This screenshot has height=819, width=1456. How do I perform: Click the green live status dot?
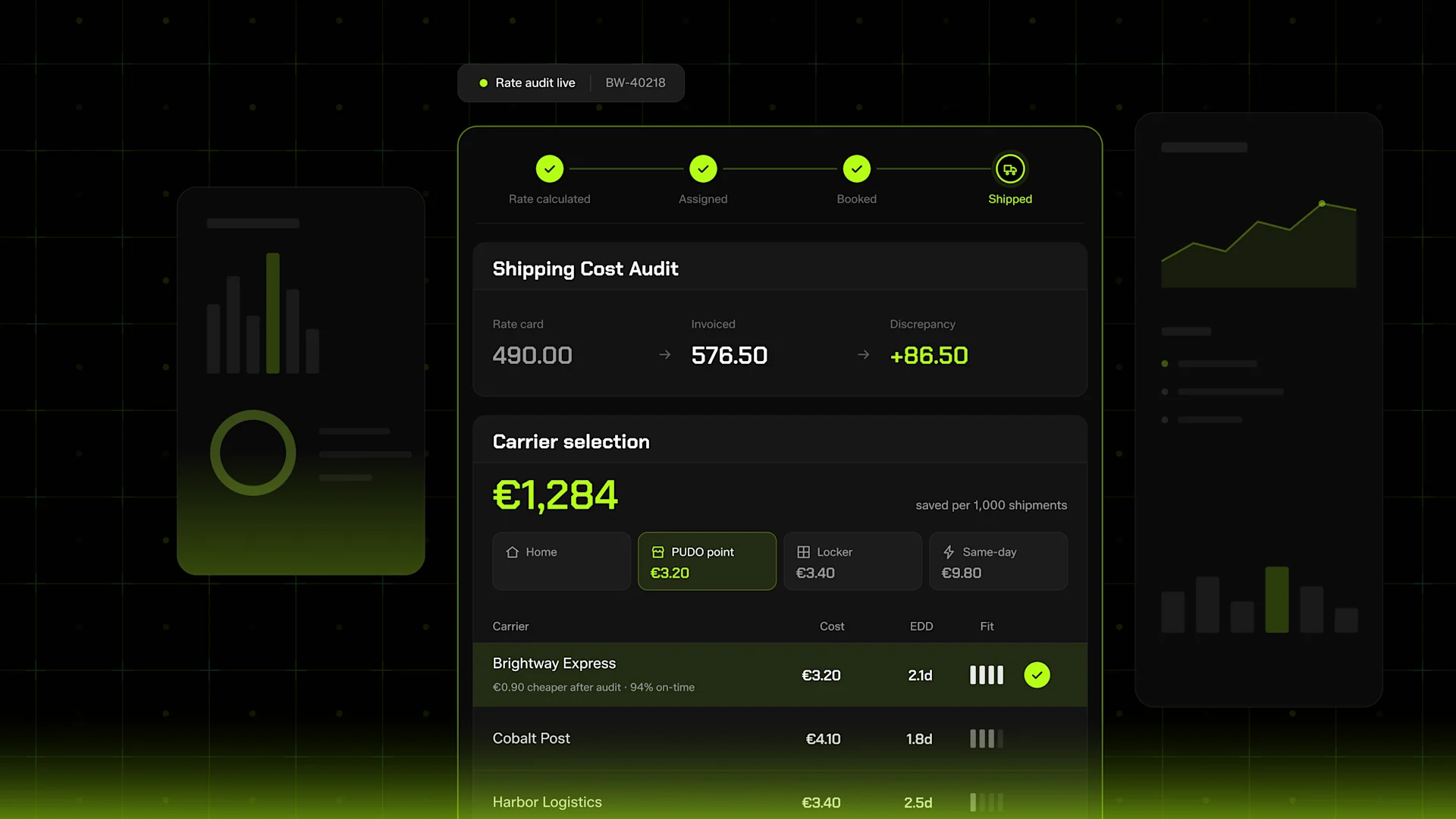483,83
